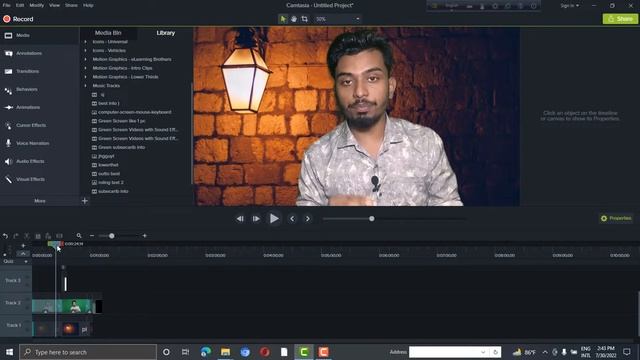Click the timeline zoom magnifier icon

[x=79, y=236]
